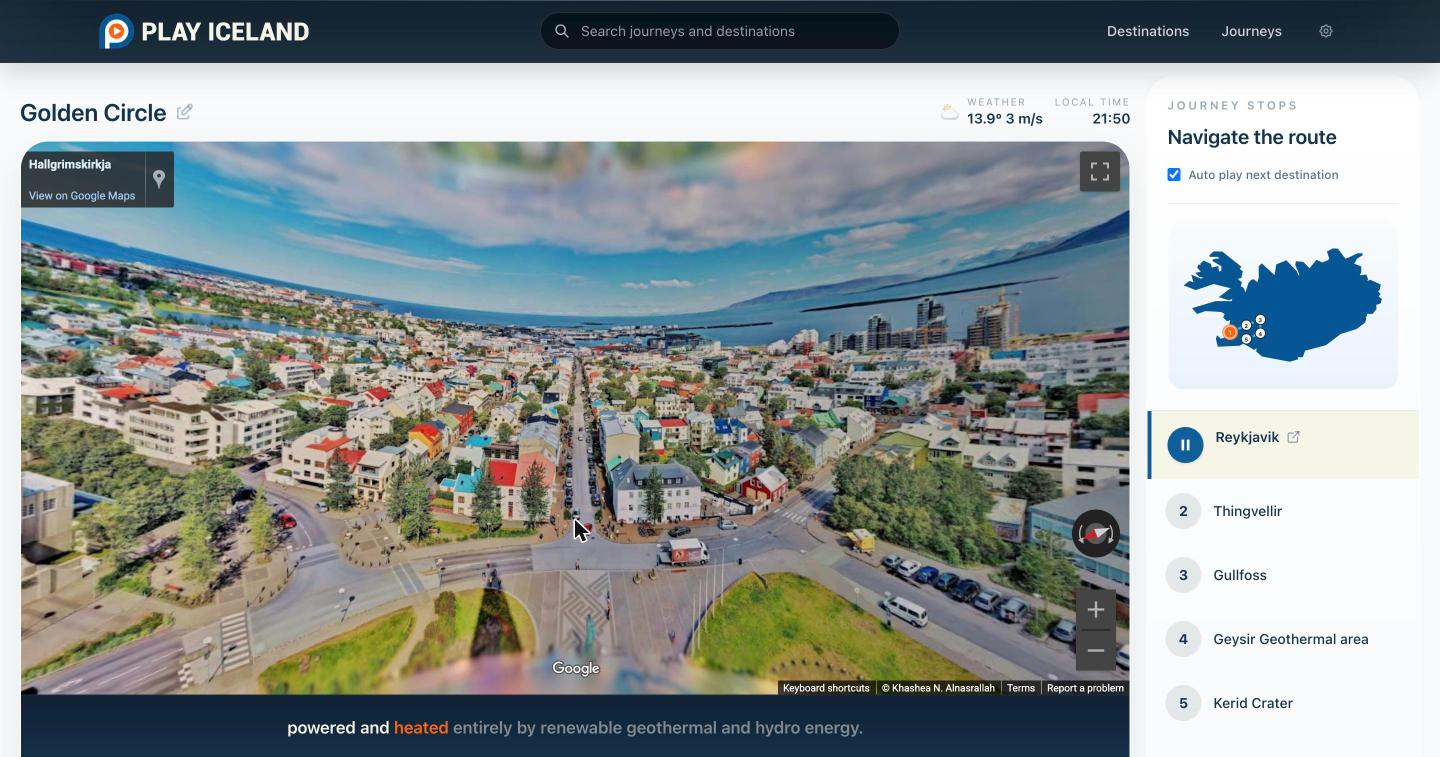This screenshot has height=757, width=1440.
Task: Select map marker 5 on Iceland map
Action: pyautogui.click(x=1246, y=339)
